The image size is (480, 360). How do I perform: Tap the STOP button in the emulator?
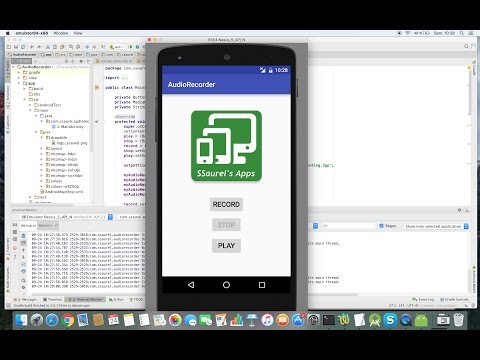(x=226, y=225)
